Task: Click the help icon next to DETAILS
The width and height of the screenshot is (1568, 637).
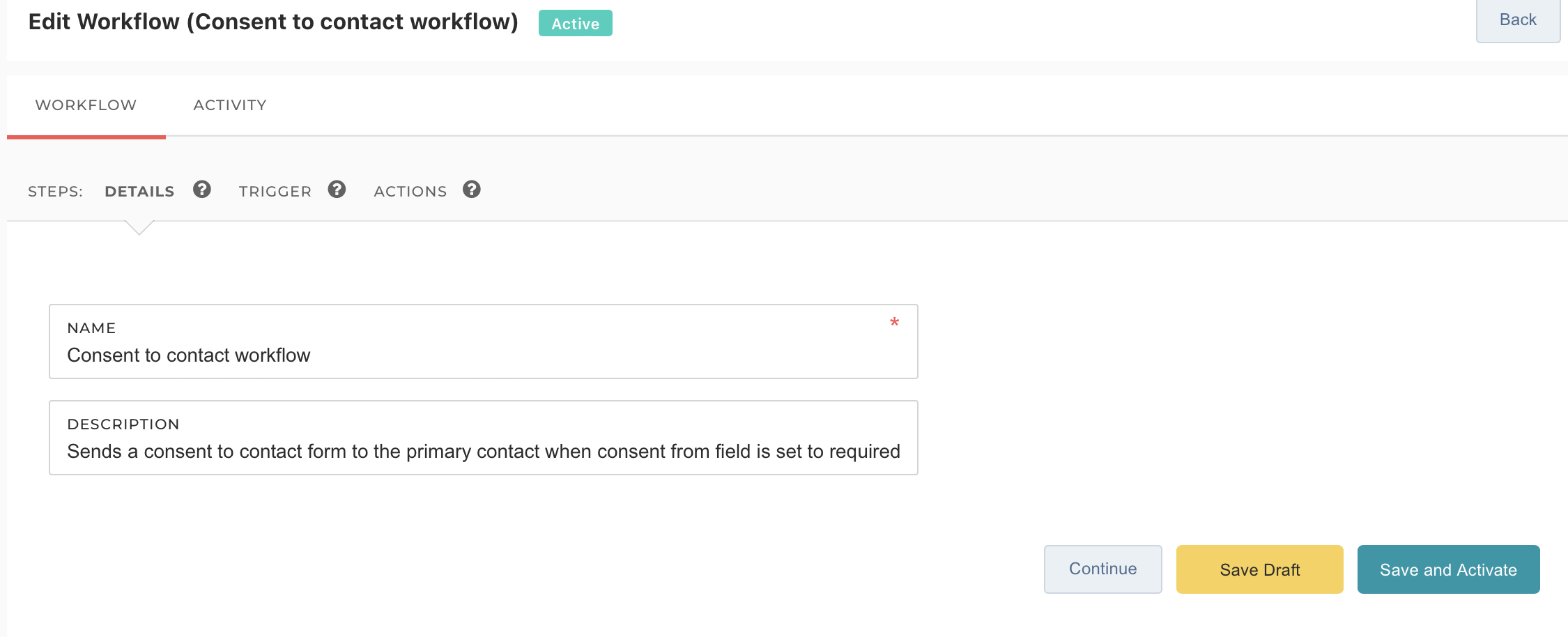Action: (202, 190)
